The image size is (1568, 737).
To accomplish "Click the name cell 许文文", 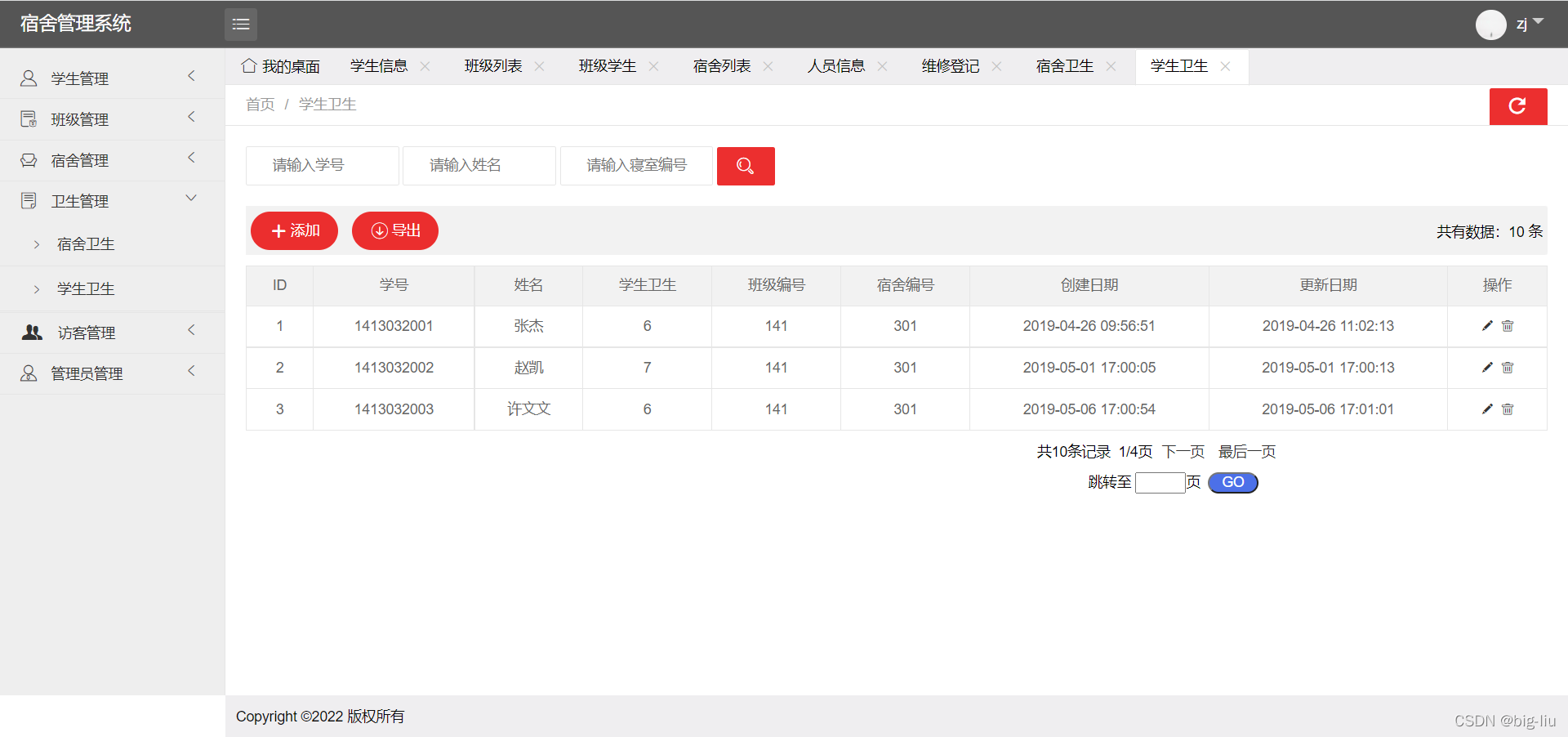I will point(529,409).
